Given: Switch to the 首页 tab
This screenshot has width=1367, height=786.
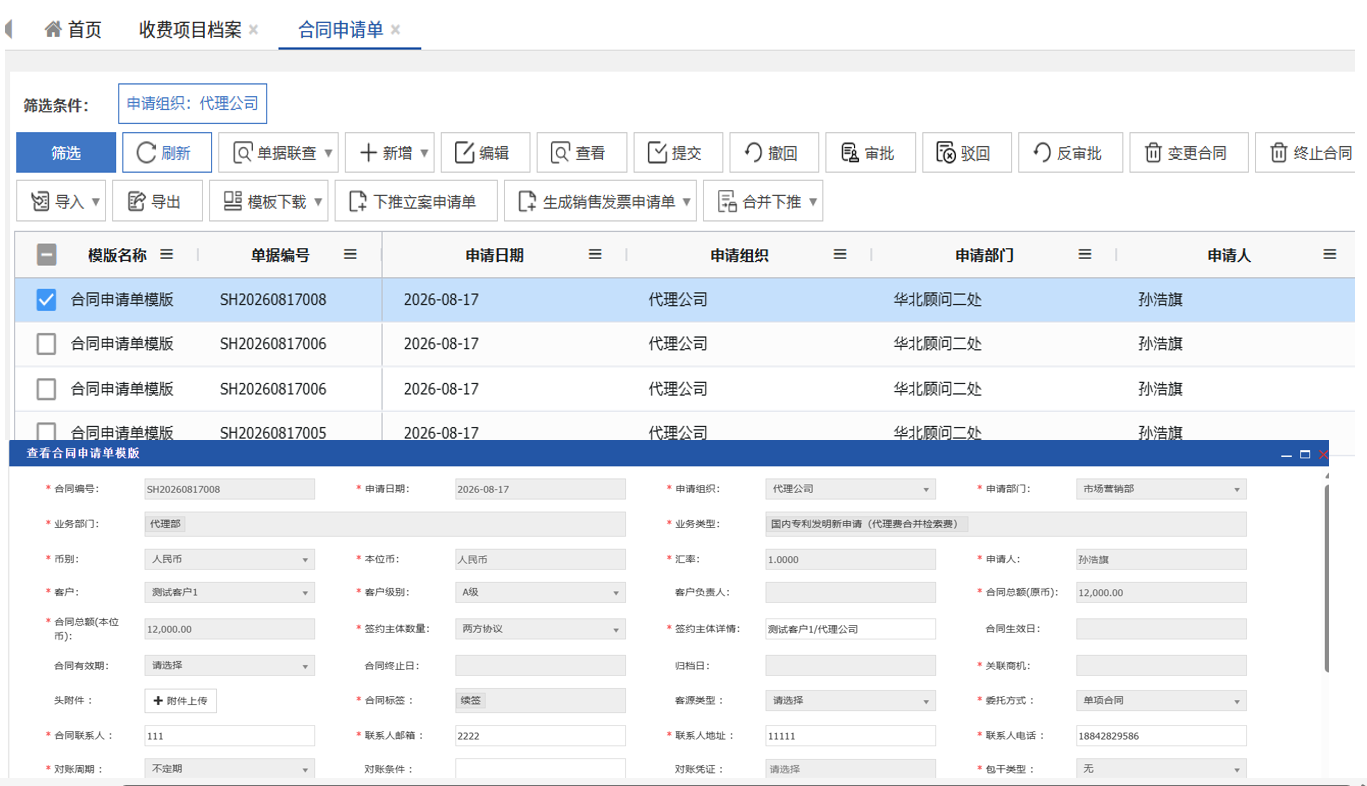Looking at the screenshot, I should [x=73, y=30].
